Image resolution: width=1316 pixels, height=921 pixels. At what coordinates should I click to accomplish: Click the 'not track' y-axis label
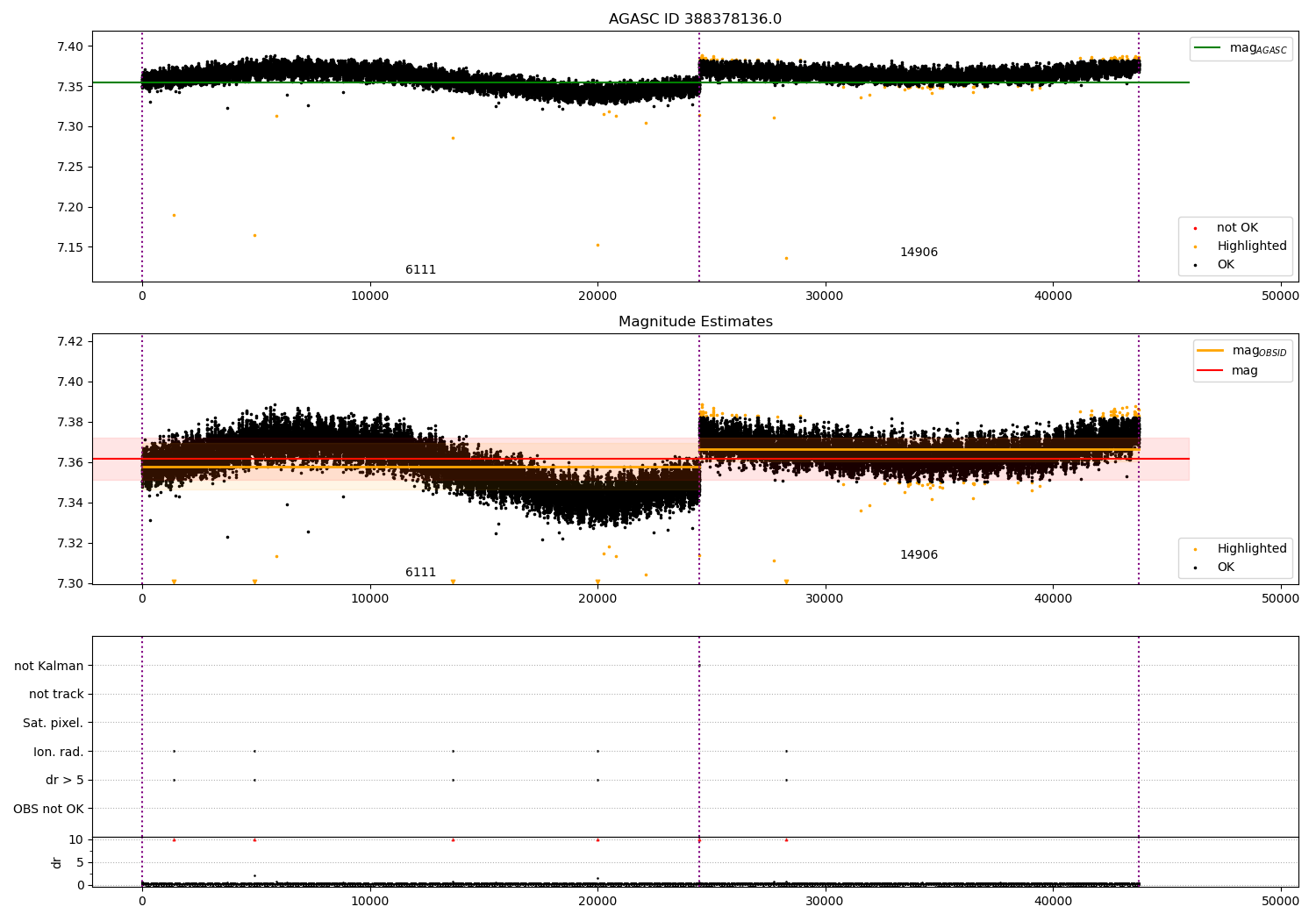56,695
